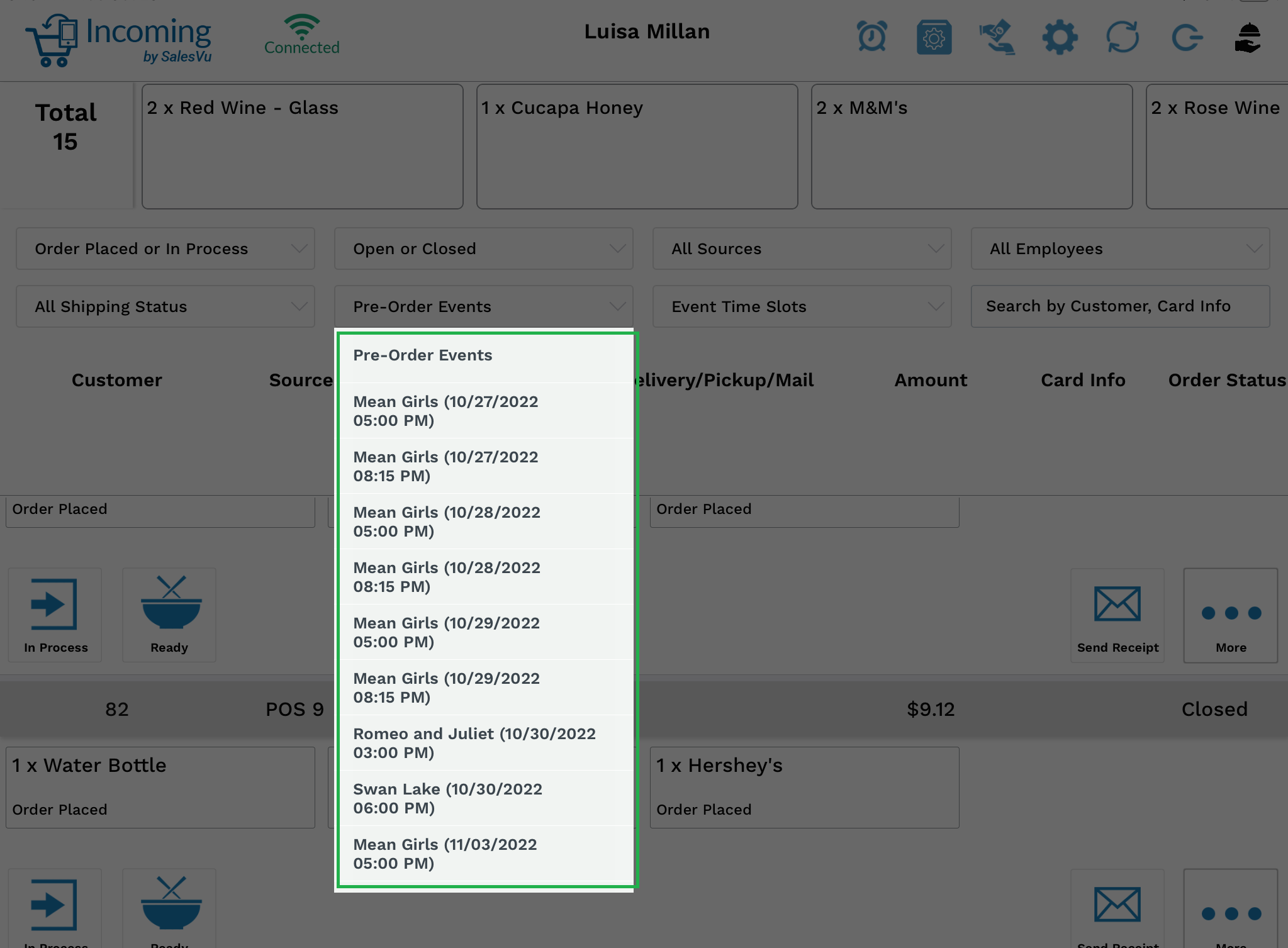Click the Amount column header
The width and height of the screenshot is (1288, 948).
(x=931, y=380)
